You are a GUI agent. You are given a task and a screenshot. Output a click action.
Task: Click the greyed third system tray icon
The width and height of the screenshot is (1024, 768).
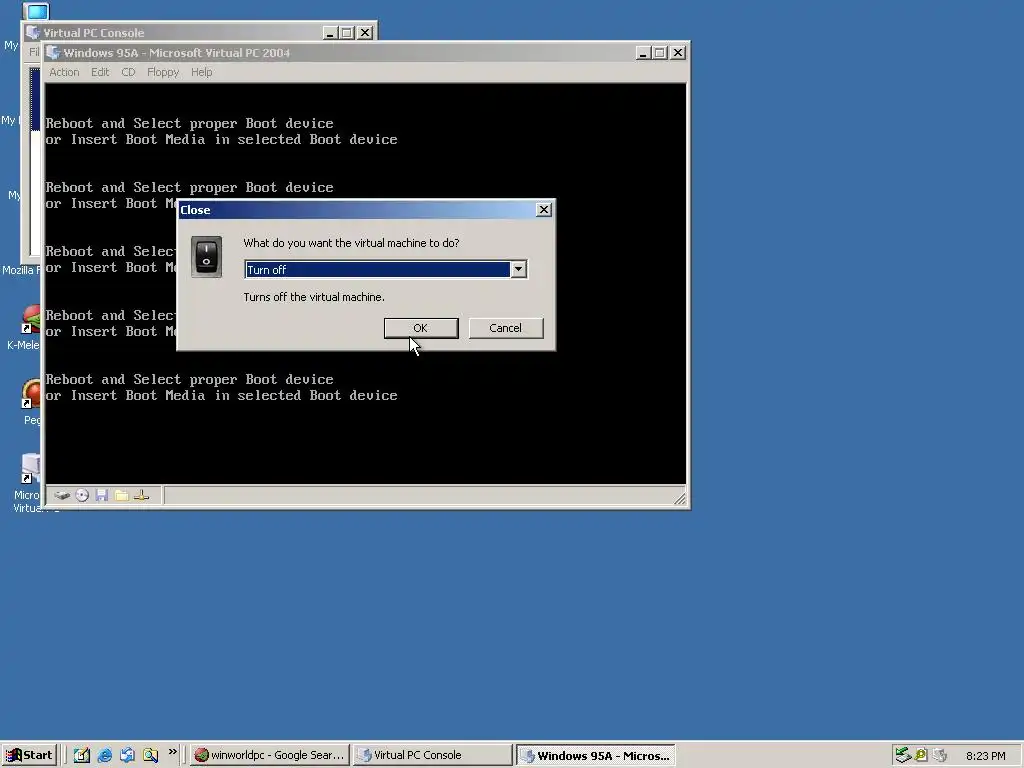coord(940,755)
